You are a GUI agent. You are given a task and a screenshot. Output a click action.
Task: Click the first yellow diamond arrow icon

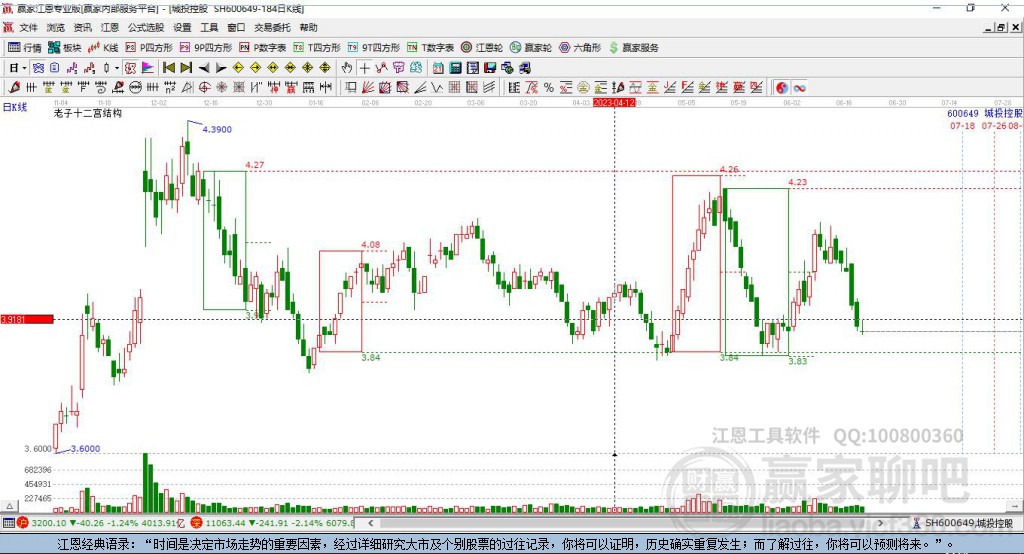point(238,68)
